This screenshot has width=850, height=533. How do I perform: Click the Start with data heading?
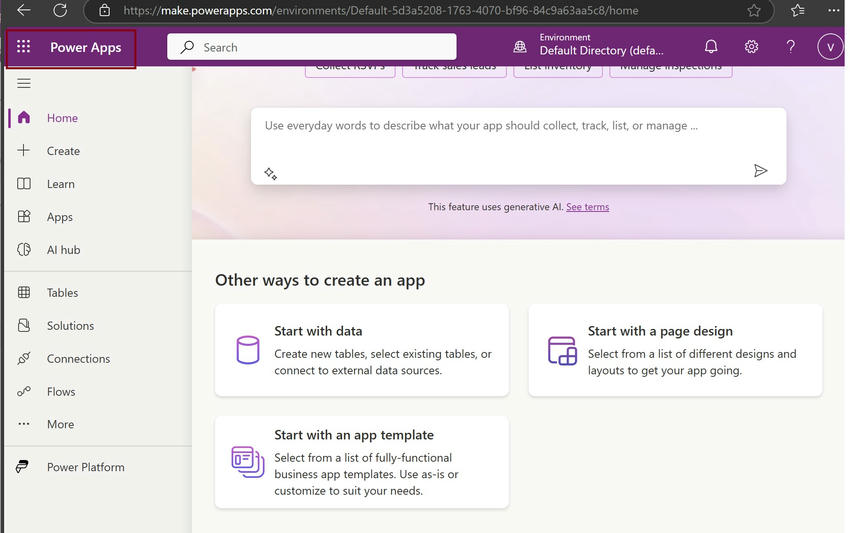[x=318, y=331]
